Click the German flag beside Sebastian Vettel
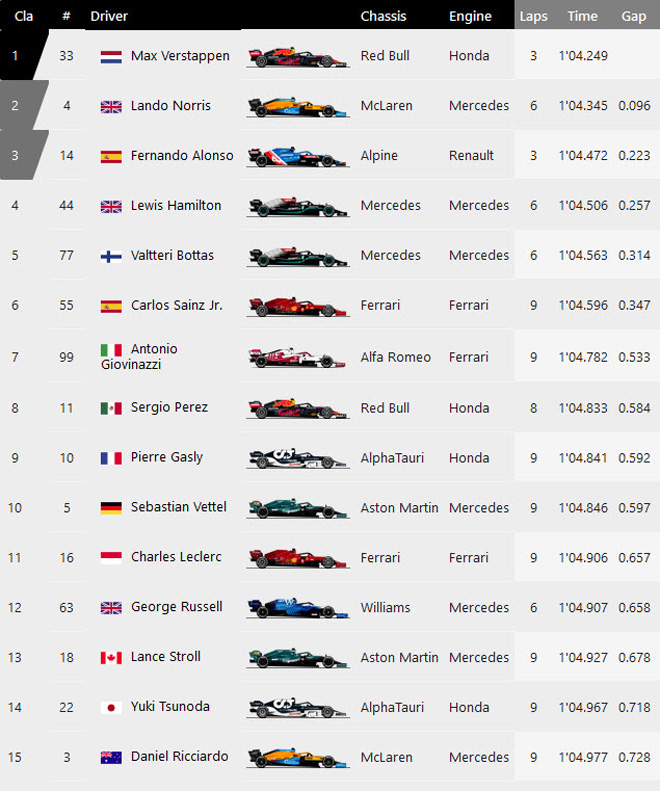 tap(111, 508)
